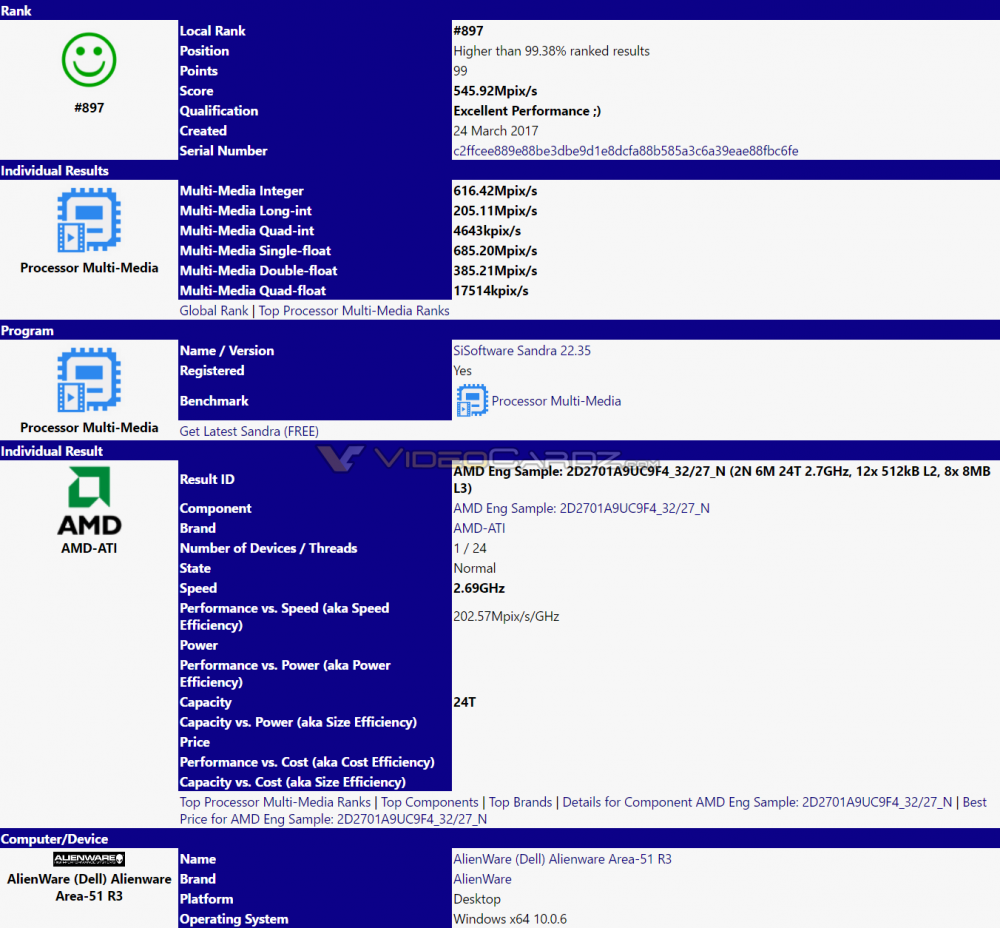Click the AMD logo image
Screen dimensions: 1000x928
click(x=89, y=501)
